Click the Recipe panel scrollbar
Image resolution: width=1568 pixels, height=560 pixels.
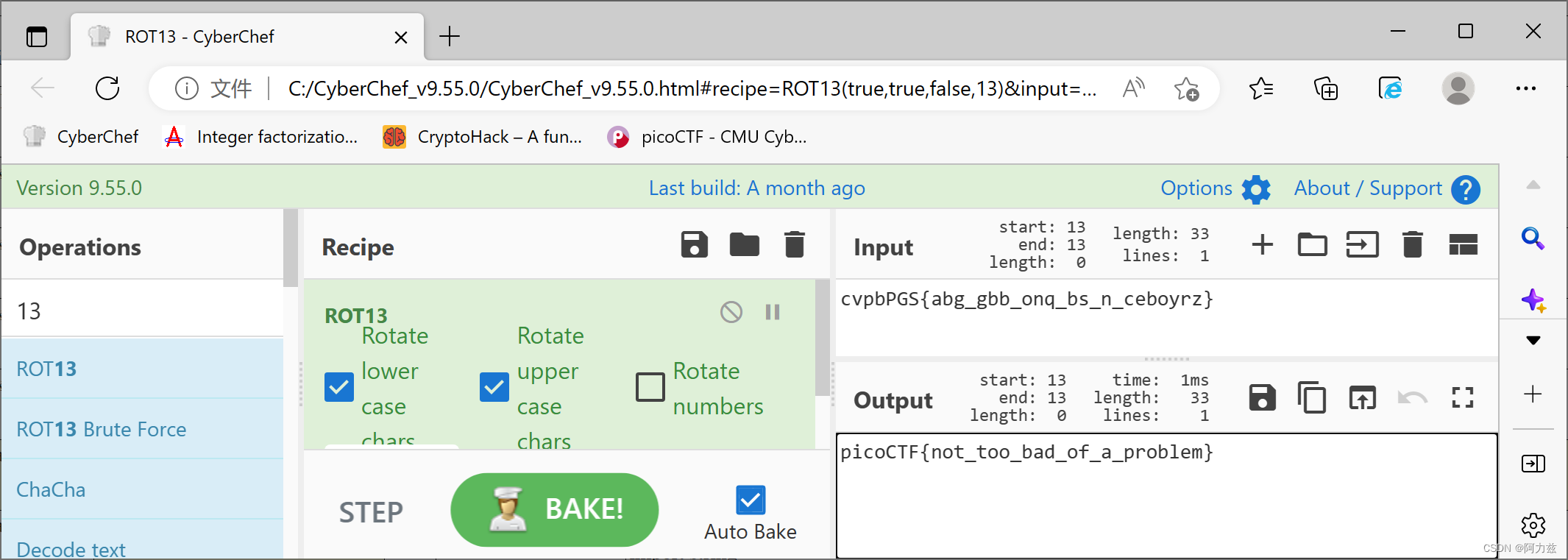(x=823, y=338)
